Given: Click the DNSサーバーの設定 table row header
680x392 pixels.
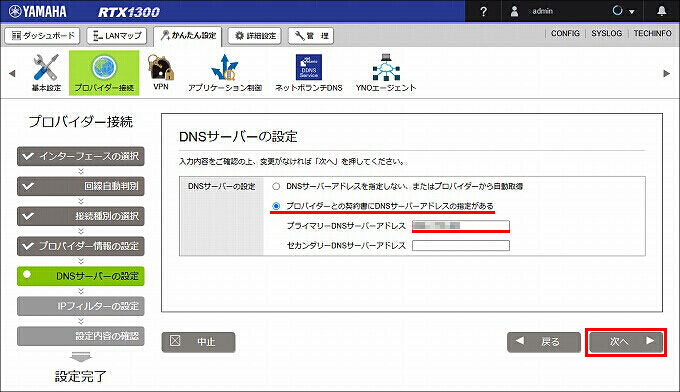Looking at the screenshot, I should point(222,186).
